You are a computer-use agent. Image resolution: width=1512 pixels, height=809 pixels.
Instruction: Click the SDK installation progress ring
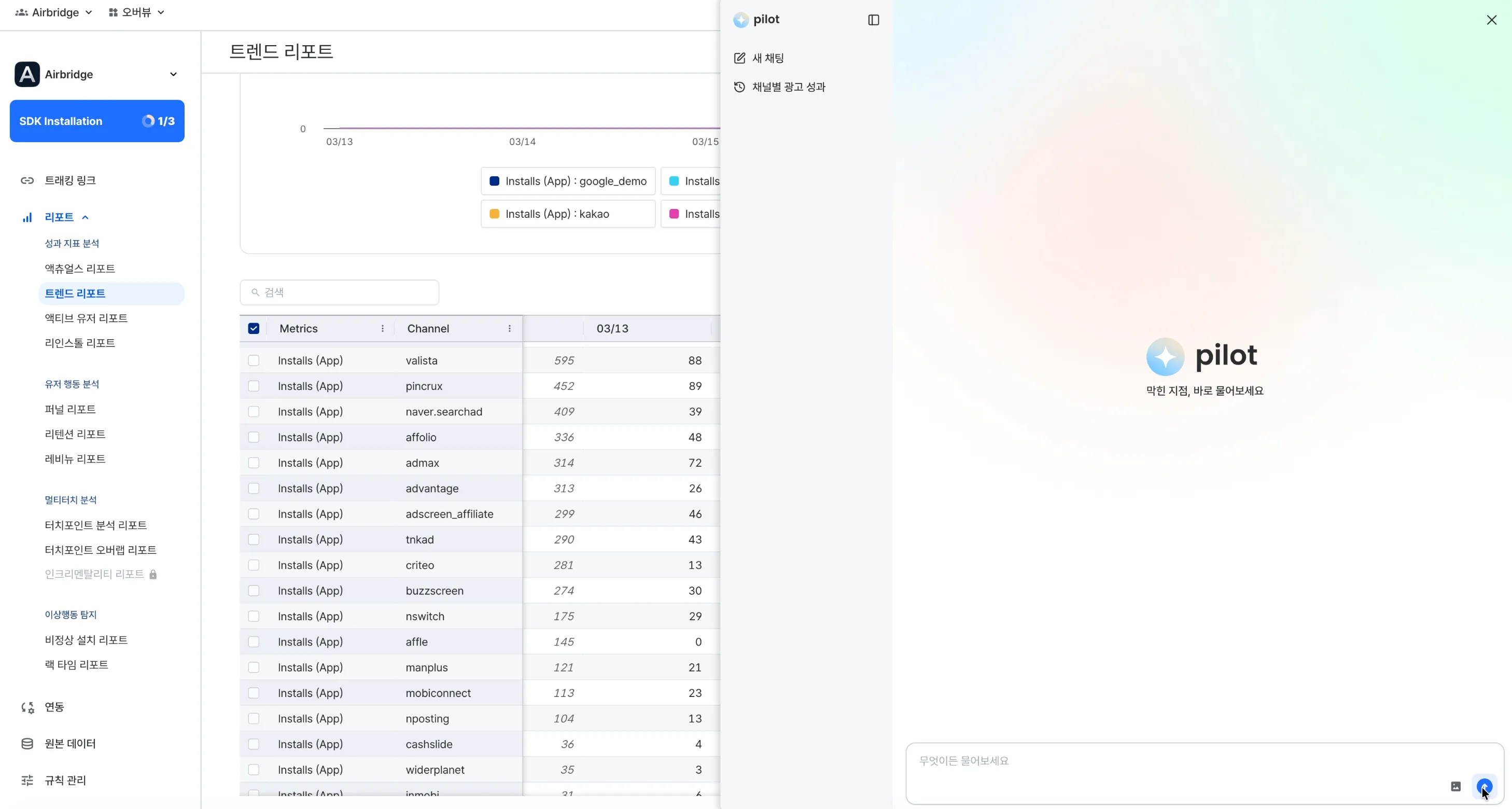[x=148, y=121]
